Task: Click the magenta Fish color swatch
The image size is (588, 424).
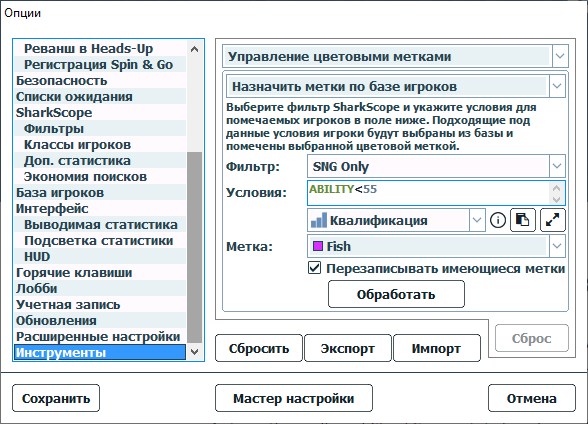Action: [318, 246]
